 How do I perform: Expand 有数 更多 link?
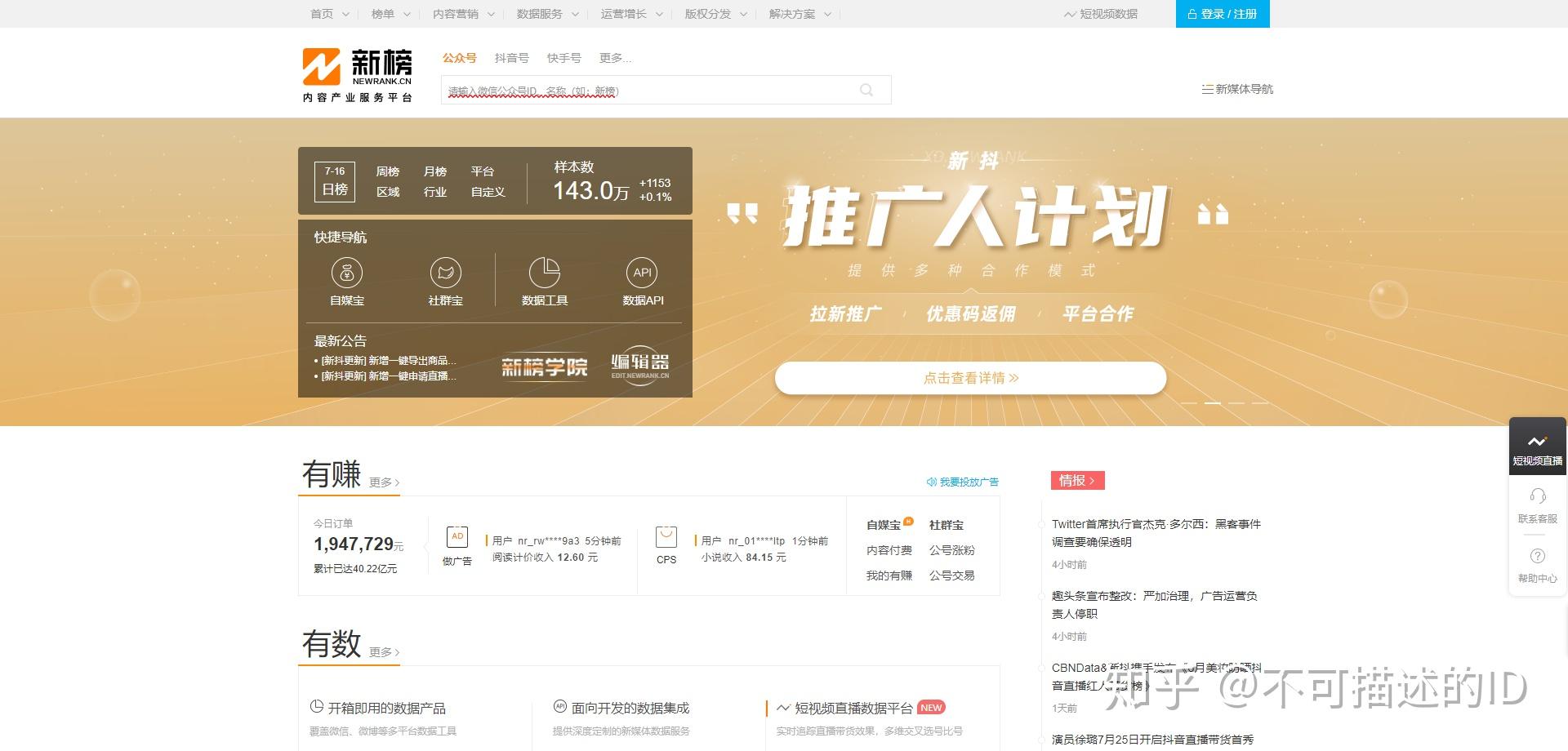coord(385,652)
